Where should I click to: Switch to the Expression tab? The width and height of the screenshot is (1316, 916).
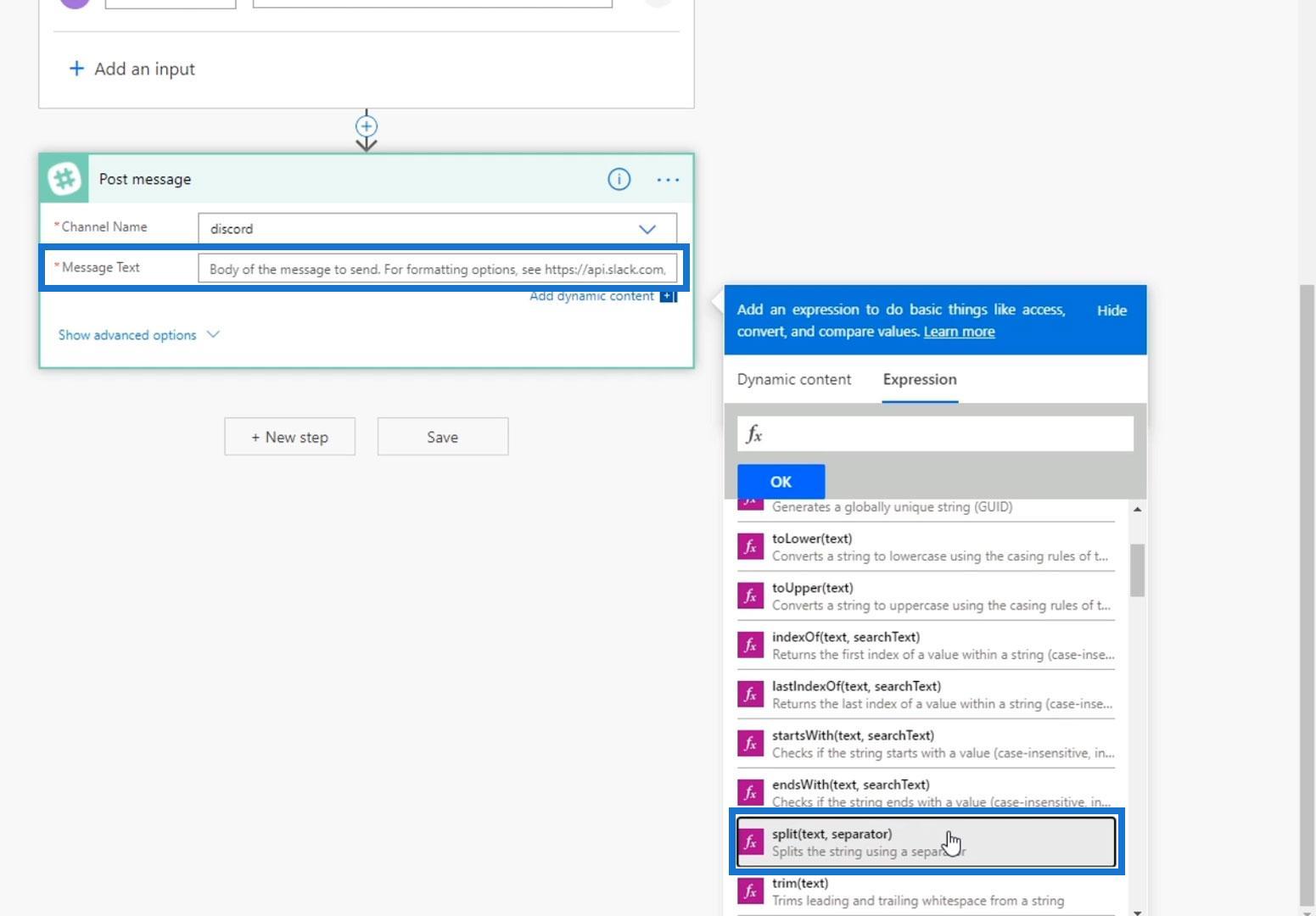(x=920, y=379)
